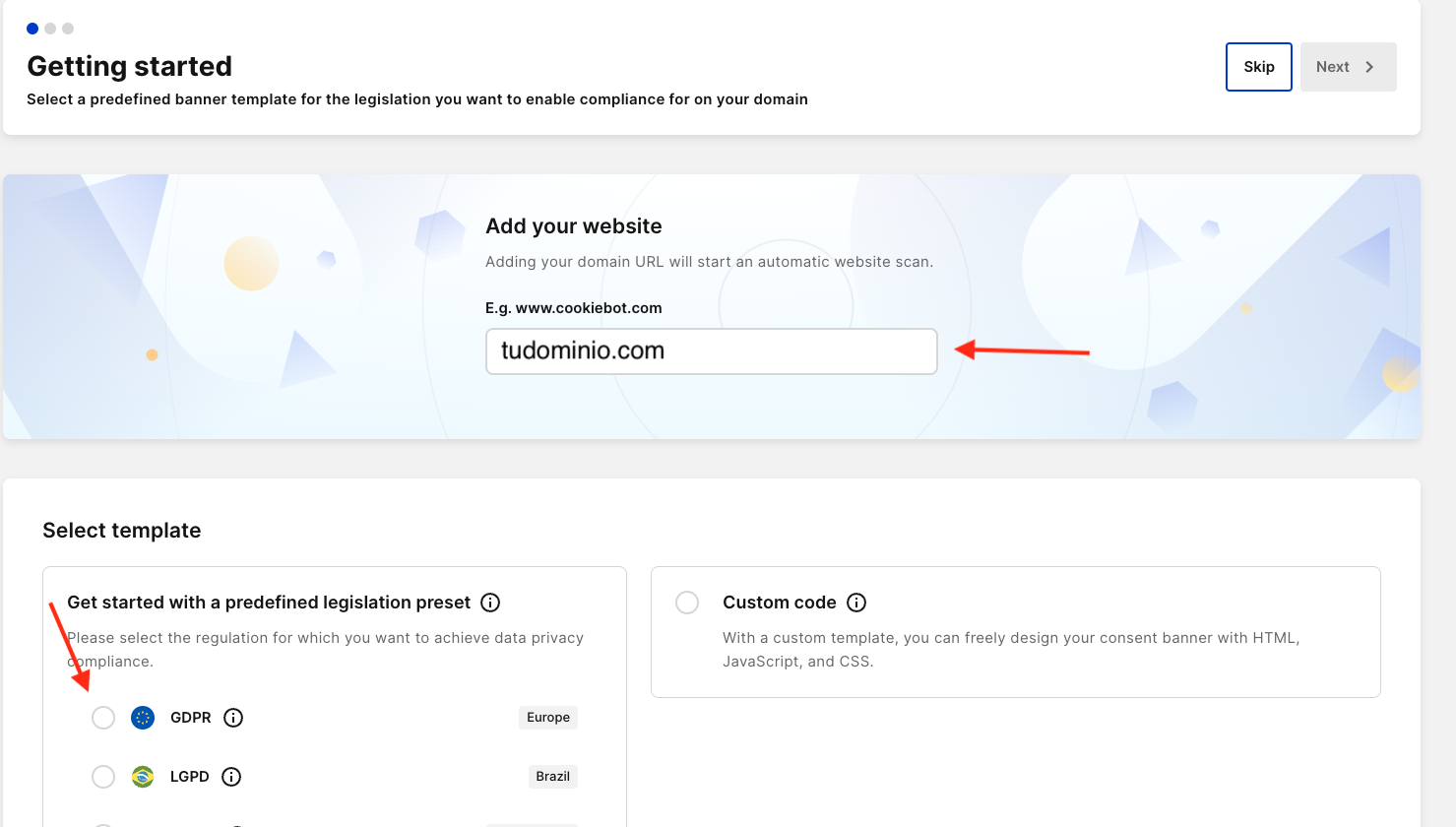Click the Getting started page heading
This screenshot has width=1456, height=827.
(x=129, y=66)
